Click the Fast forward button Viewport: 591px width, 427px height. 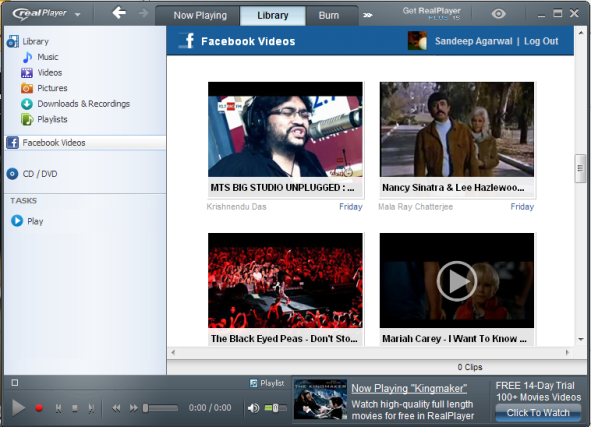point(133,408)
